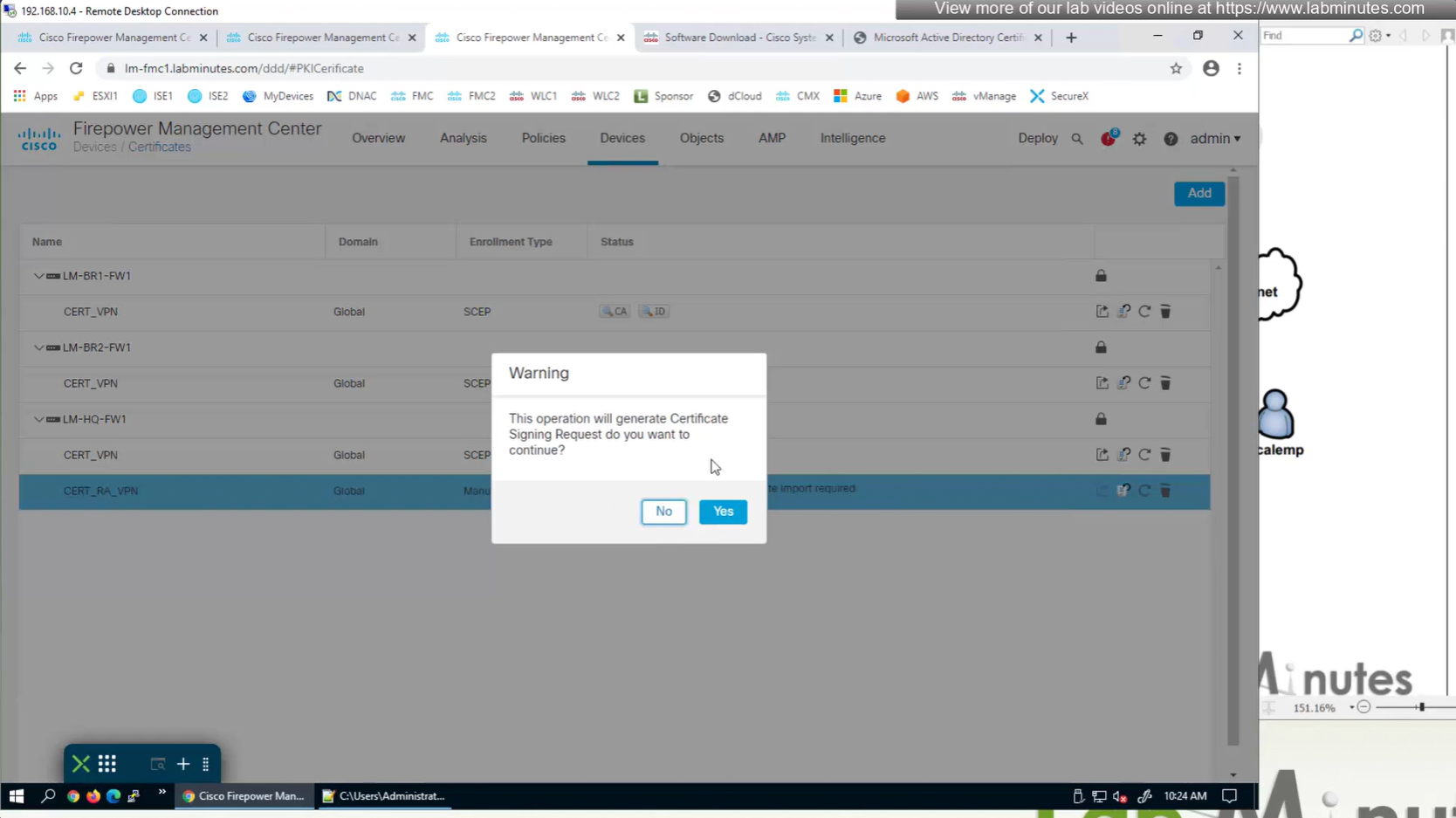The height and width of the screenshot is (818, 1456).
Task: Click Yes in the Warning dialog
Action: pyautogui.click(x=723, y=512)
